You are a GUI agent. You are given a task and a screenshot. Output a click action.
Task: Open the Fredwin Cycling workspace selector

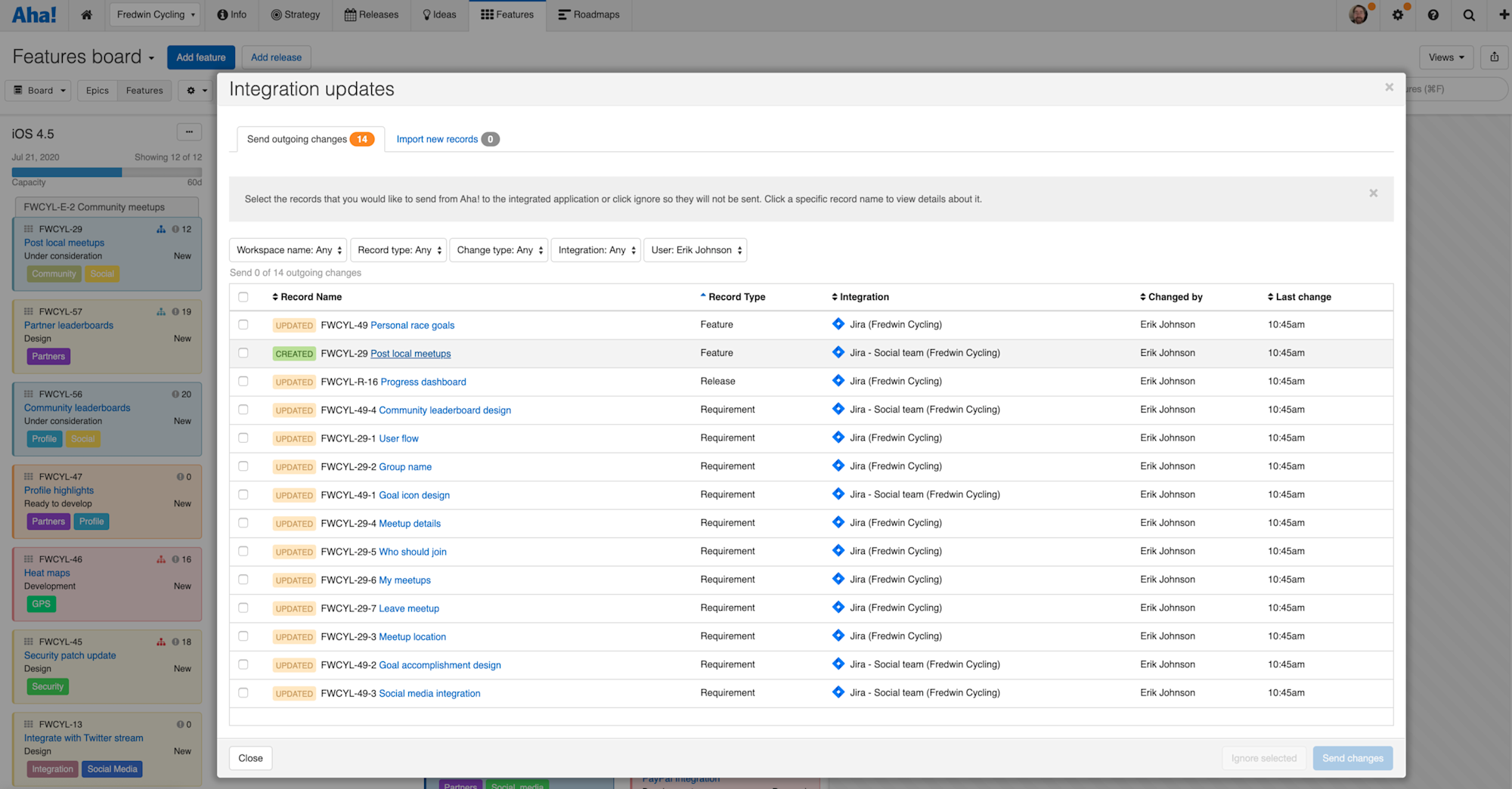(154, 14)
